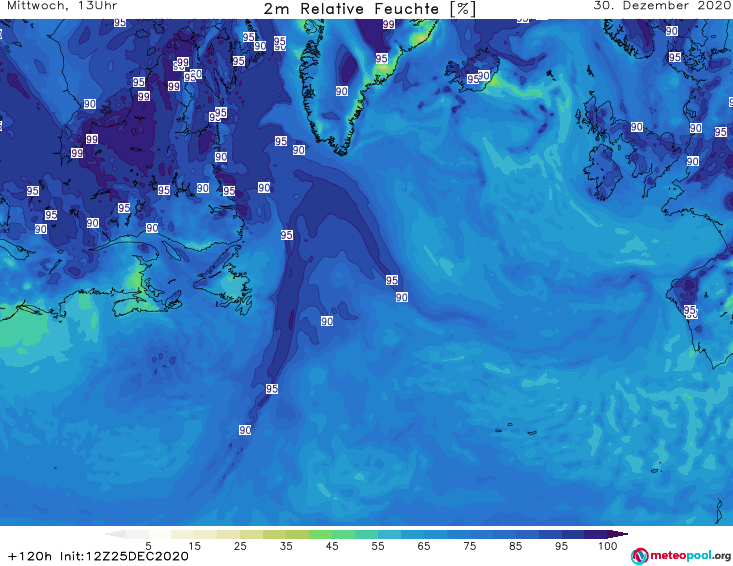Click the '99' contour label on northern Greenland
Viewport: 733px width, 566px height.
tap(388, 24)
